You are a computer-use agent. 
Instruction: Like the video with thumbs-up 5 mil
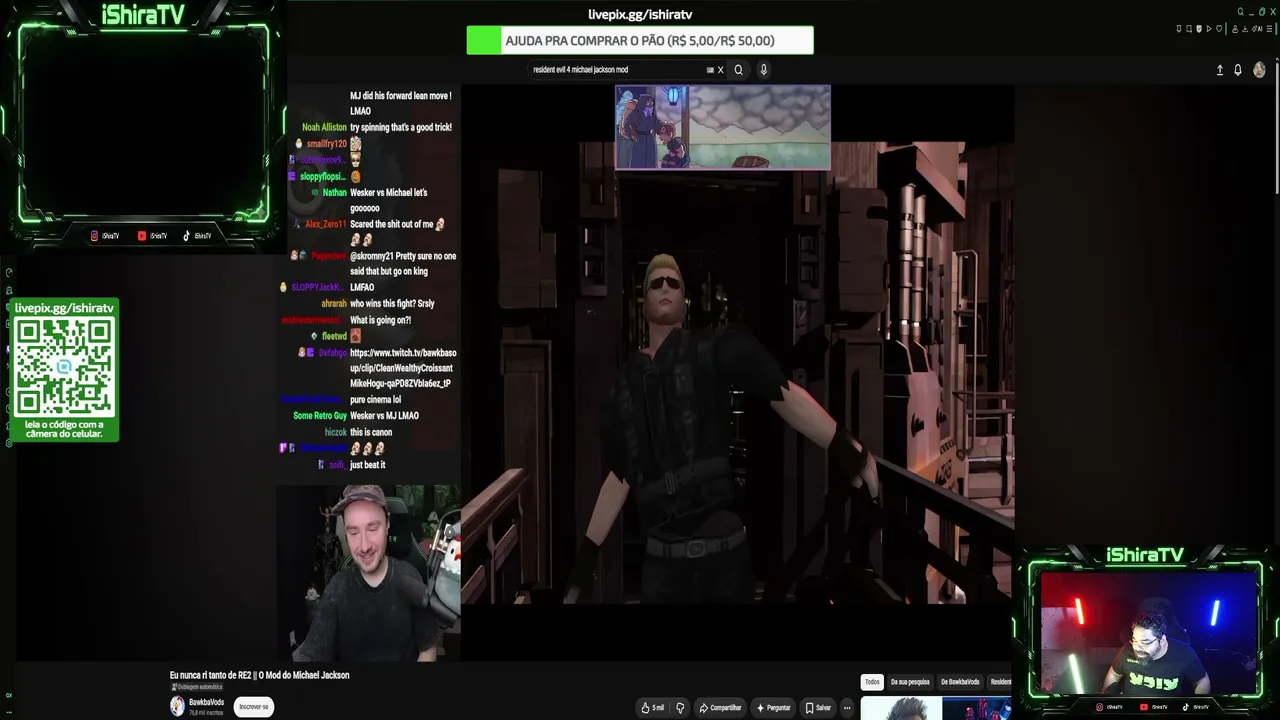(653, 708)
